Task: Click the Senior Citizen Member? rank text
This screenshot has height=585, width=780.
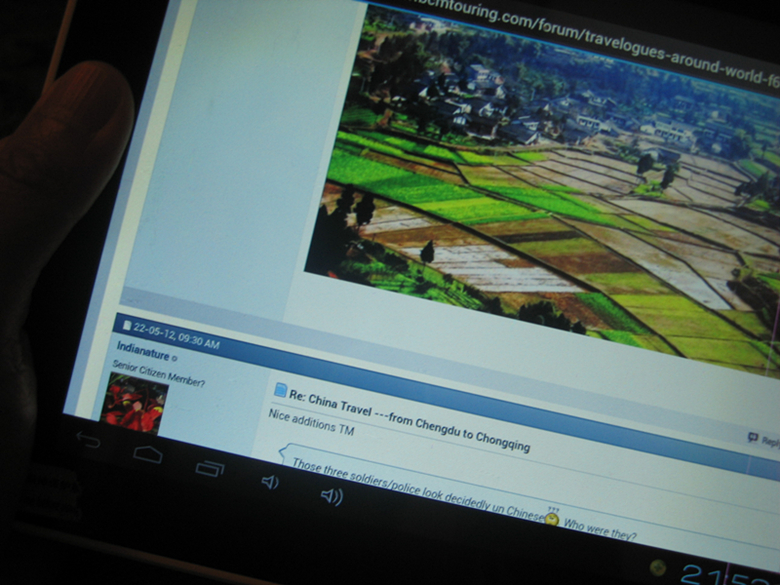Action: pos(158,373)
